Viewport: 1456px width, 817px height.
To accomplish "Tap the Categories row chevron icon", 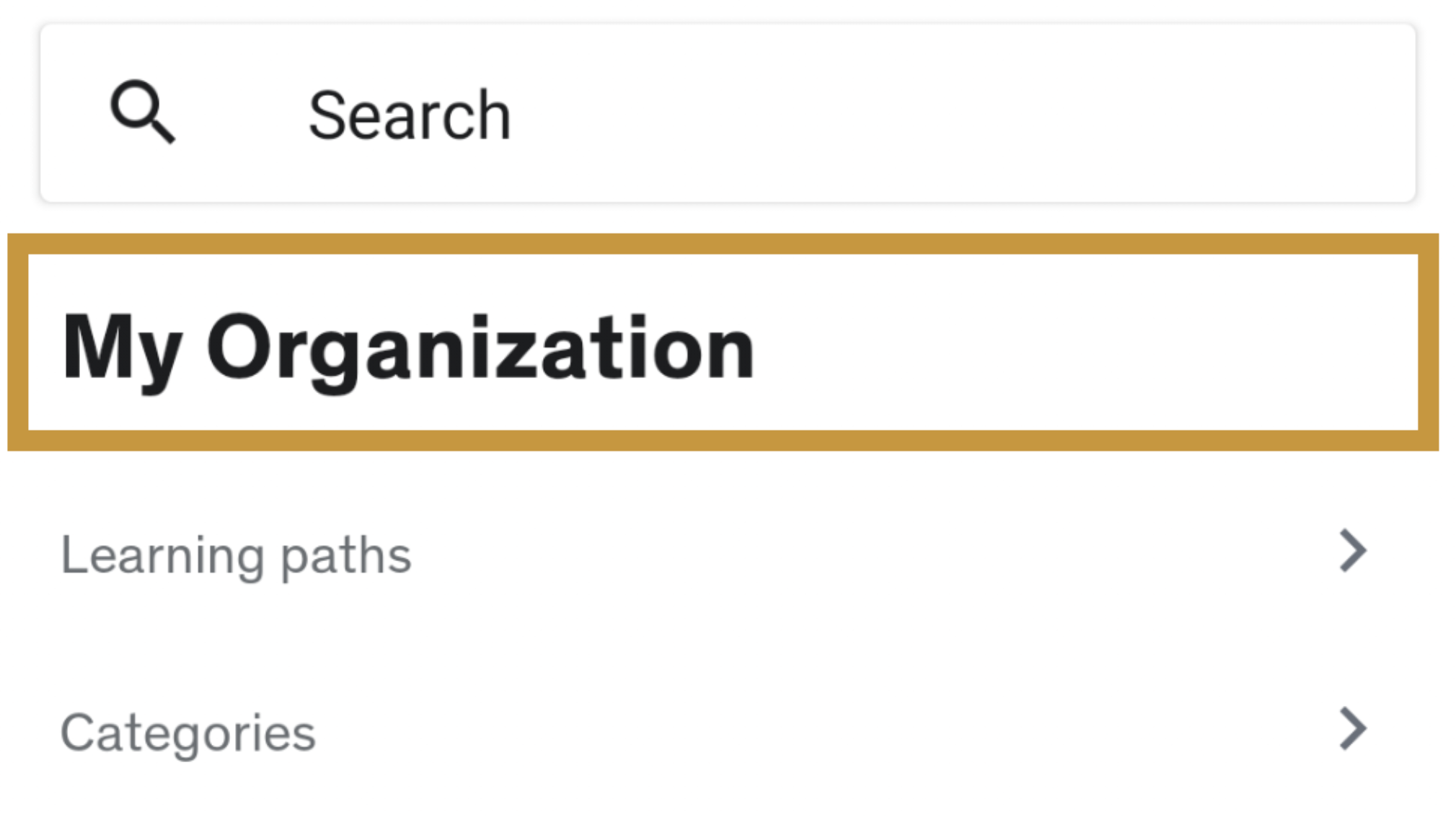I will click(1352, 729).
